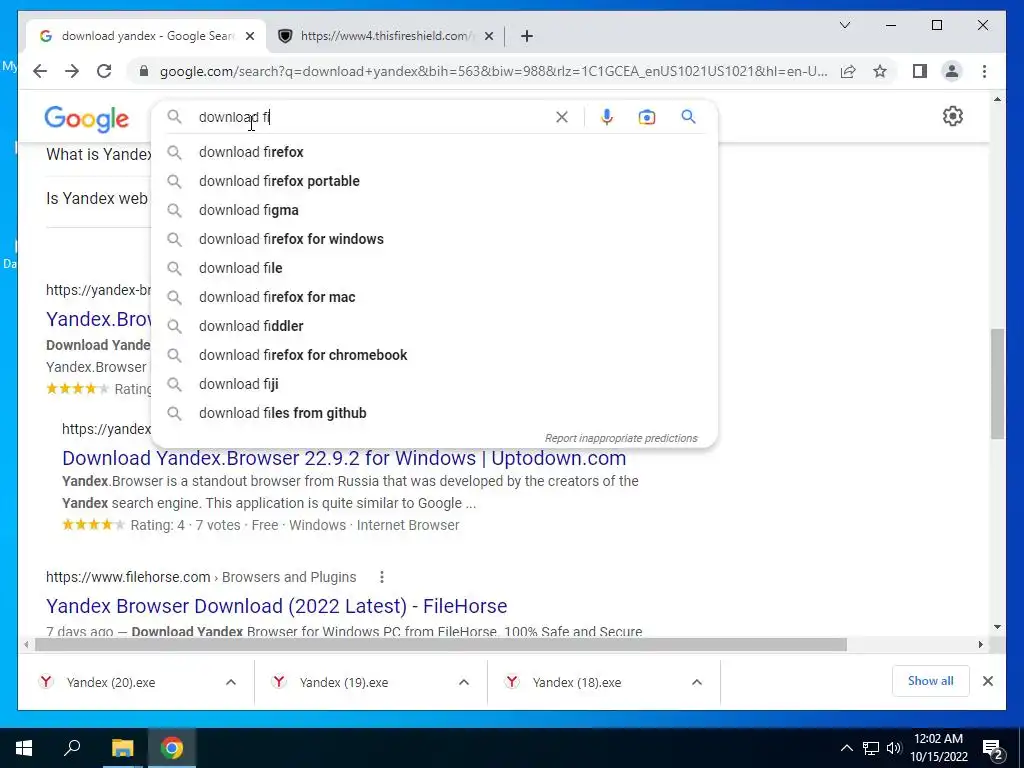
Task: Open the Chrome profile avatar
Action: pyautogui.click(x=952, y=71)
